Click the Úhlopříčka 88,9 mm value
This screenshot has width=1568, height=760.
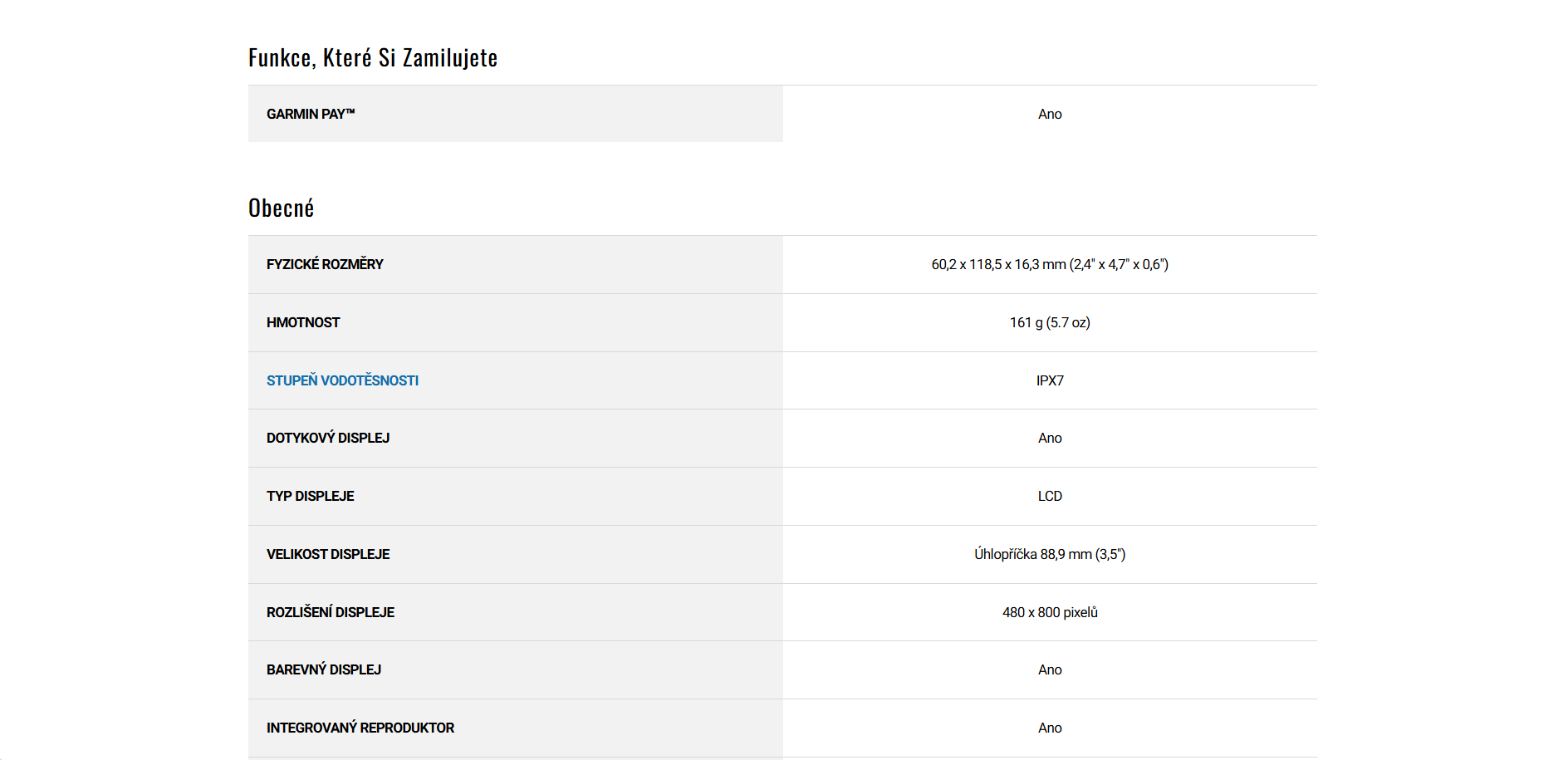pos(1050,554)
